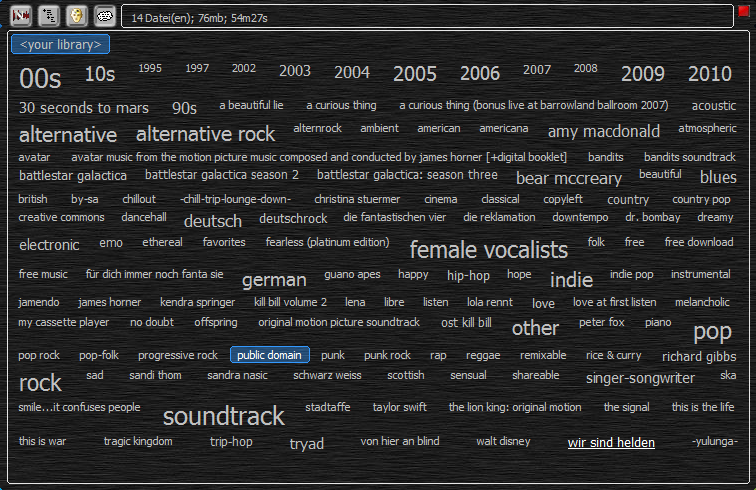
Task: Open the underlined wir sind helden tag
Action: click(x=611, y=442)
